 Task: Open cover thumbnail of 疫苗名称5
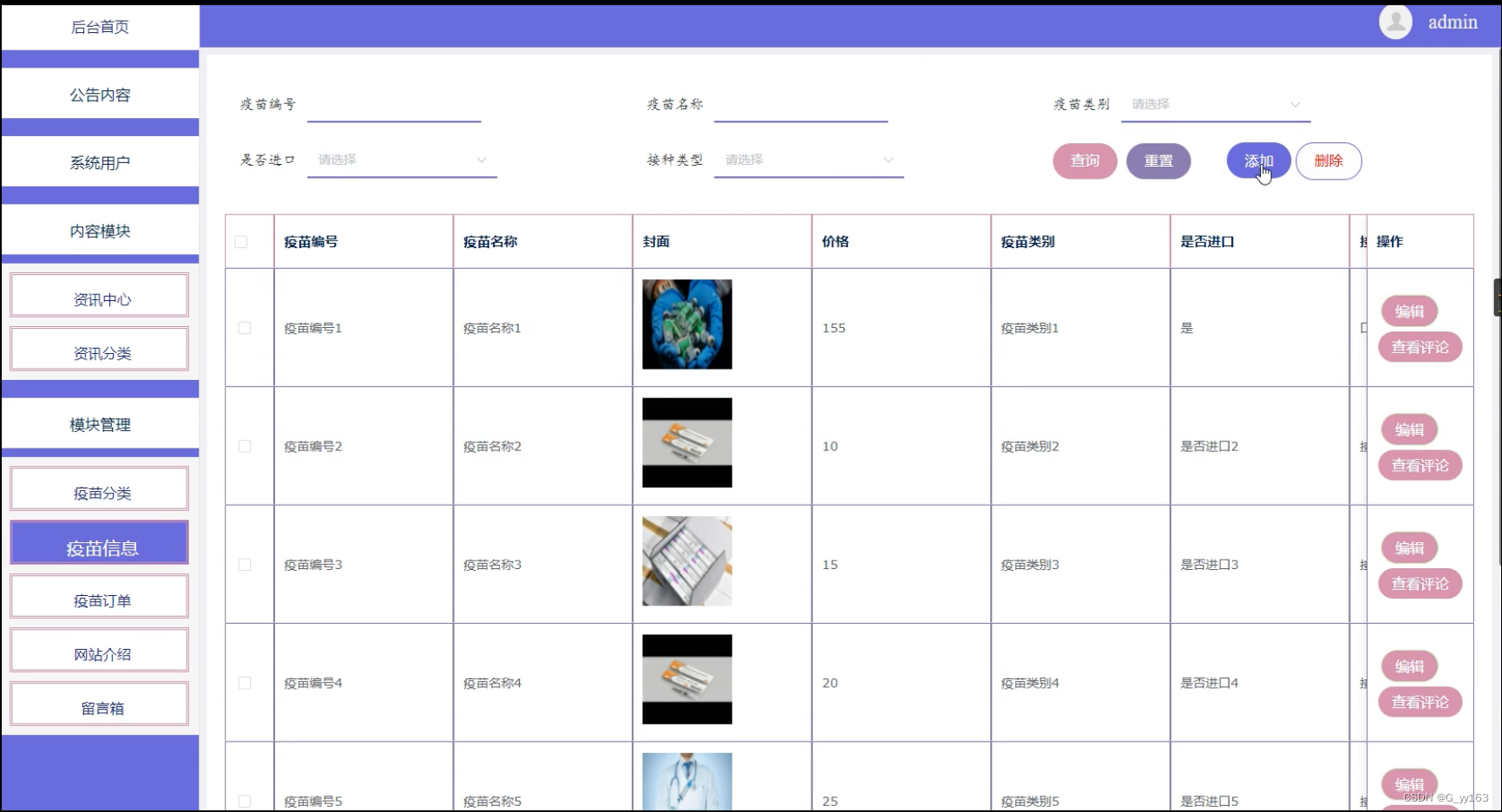coord(687,782)
